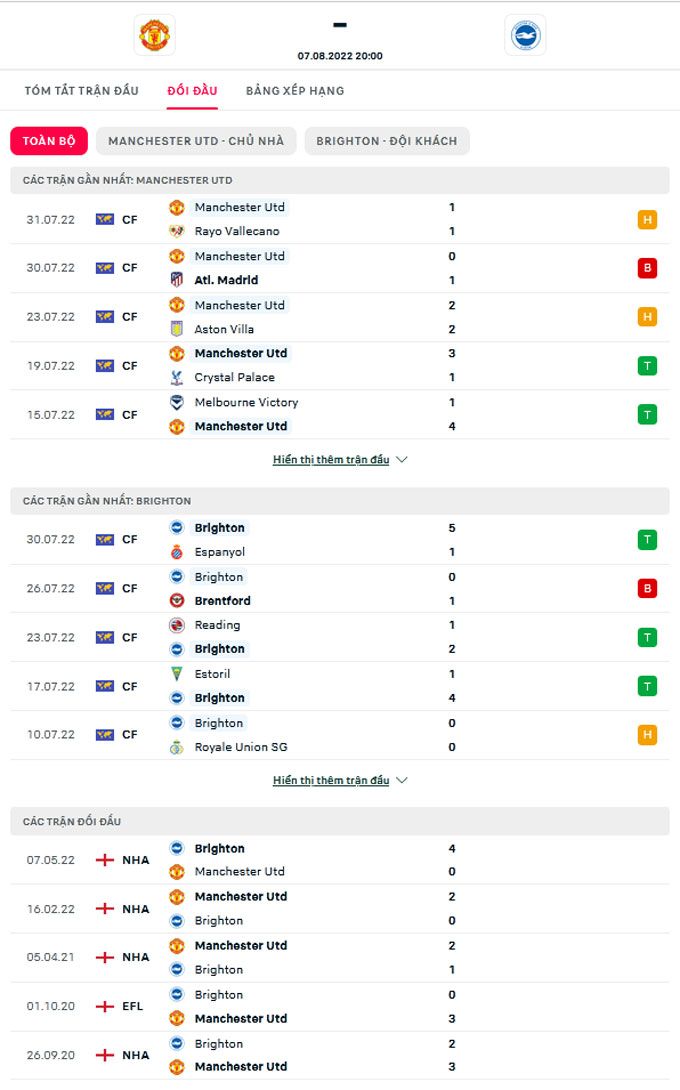
Task: Switch to Bảng Xếp Hạng tab
Action: (295, 91)
